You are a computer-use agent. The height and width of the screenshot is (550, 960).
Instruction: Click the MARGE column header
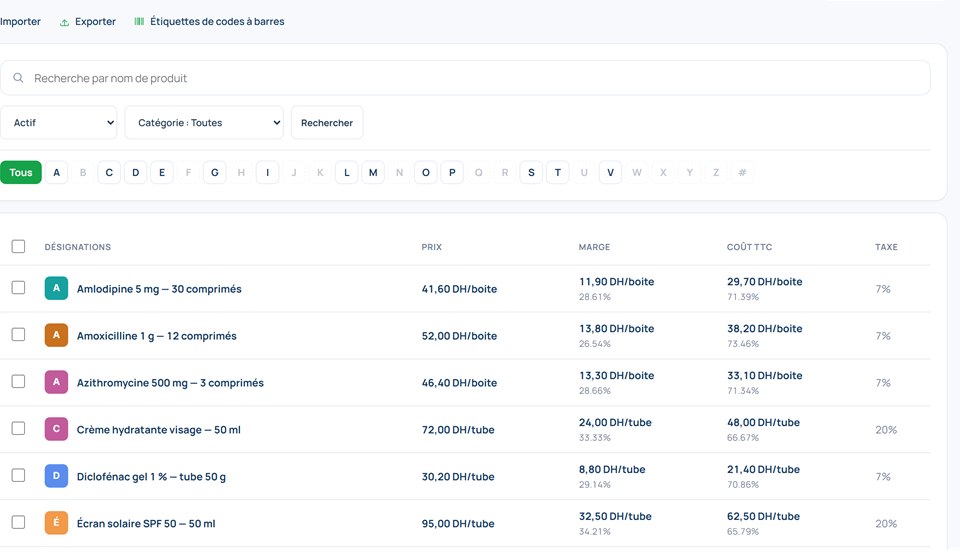[594, 247]
